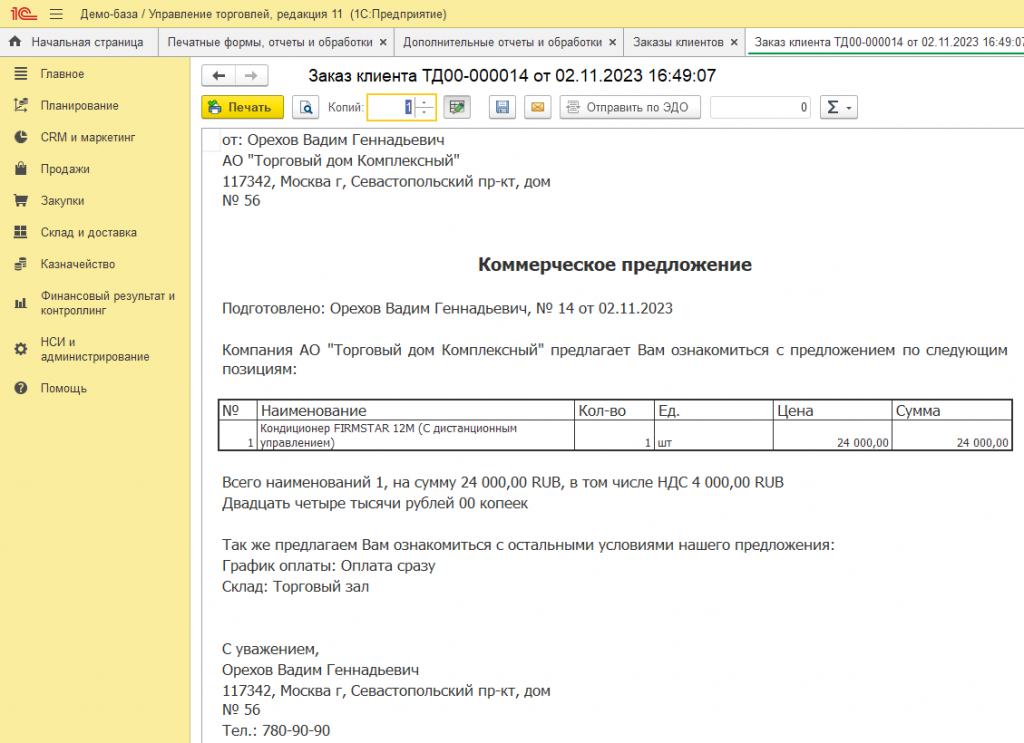Toggle the edit mode icon in toolbar
This screenshot has width=1024, height=743.
pyautogui.click(x=457, y=108)
